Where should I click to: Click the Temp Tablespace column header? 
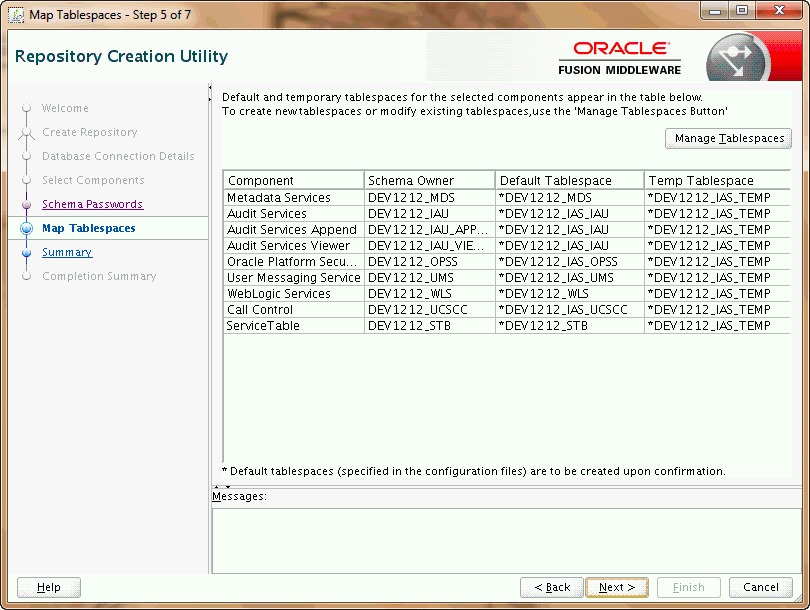718,180
